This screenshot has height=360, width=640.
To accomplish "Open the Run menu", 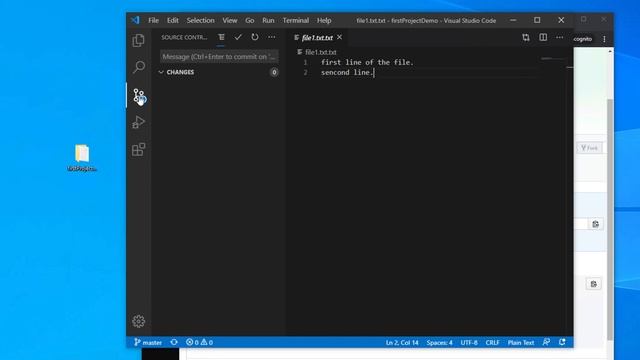I will [x=268, y=20].
